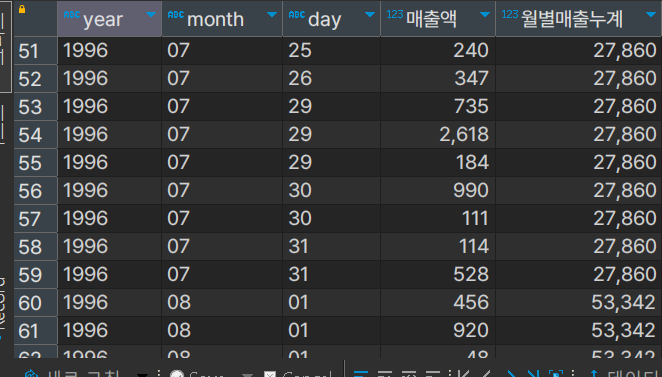Click the year cell 1996 in row 60
The width and height of the screenshot is (662, 377).
tap(109, 303)
